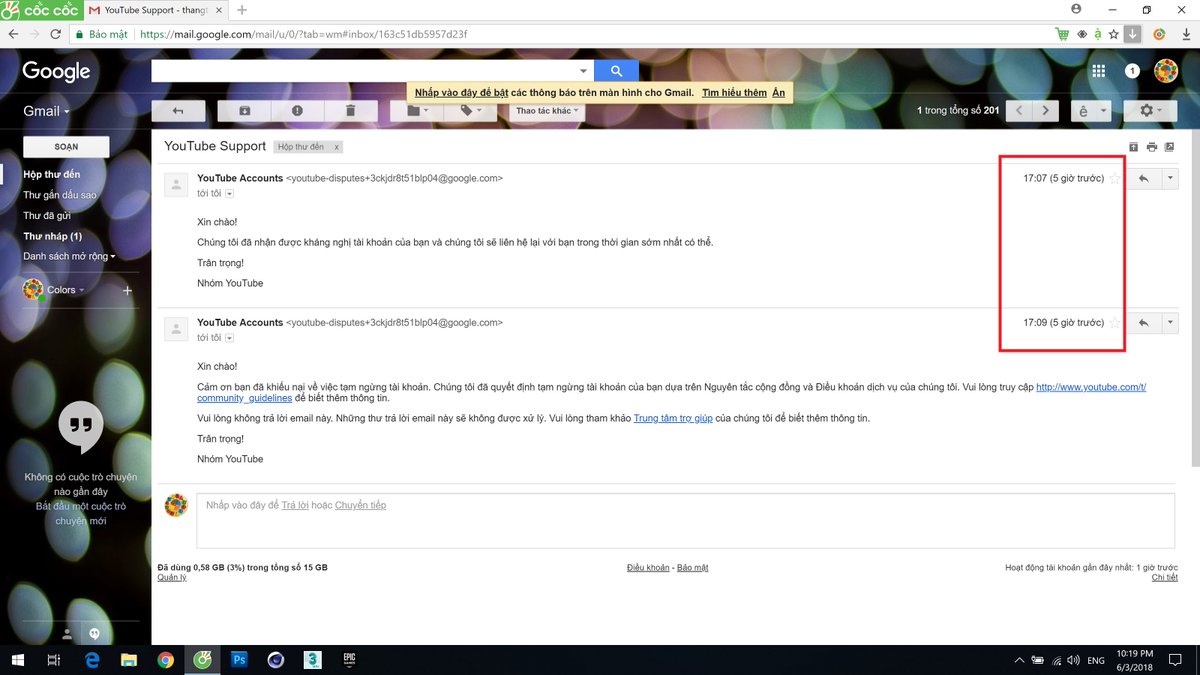The height and width of the screenshot is (675, 1200).
Task: Open more options for 17:07 message
Action: click(x=1171, y=179)
